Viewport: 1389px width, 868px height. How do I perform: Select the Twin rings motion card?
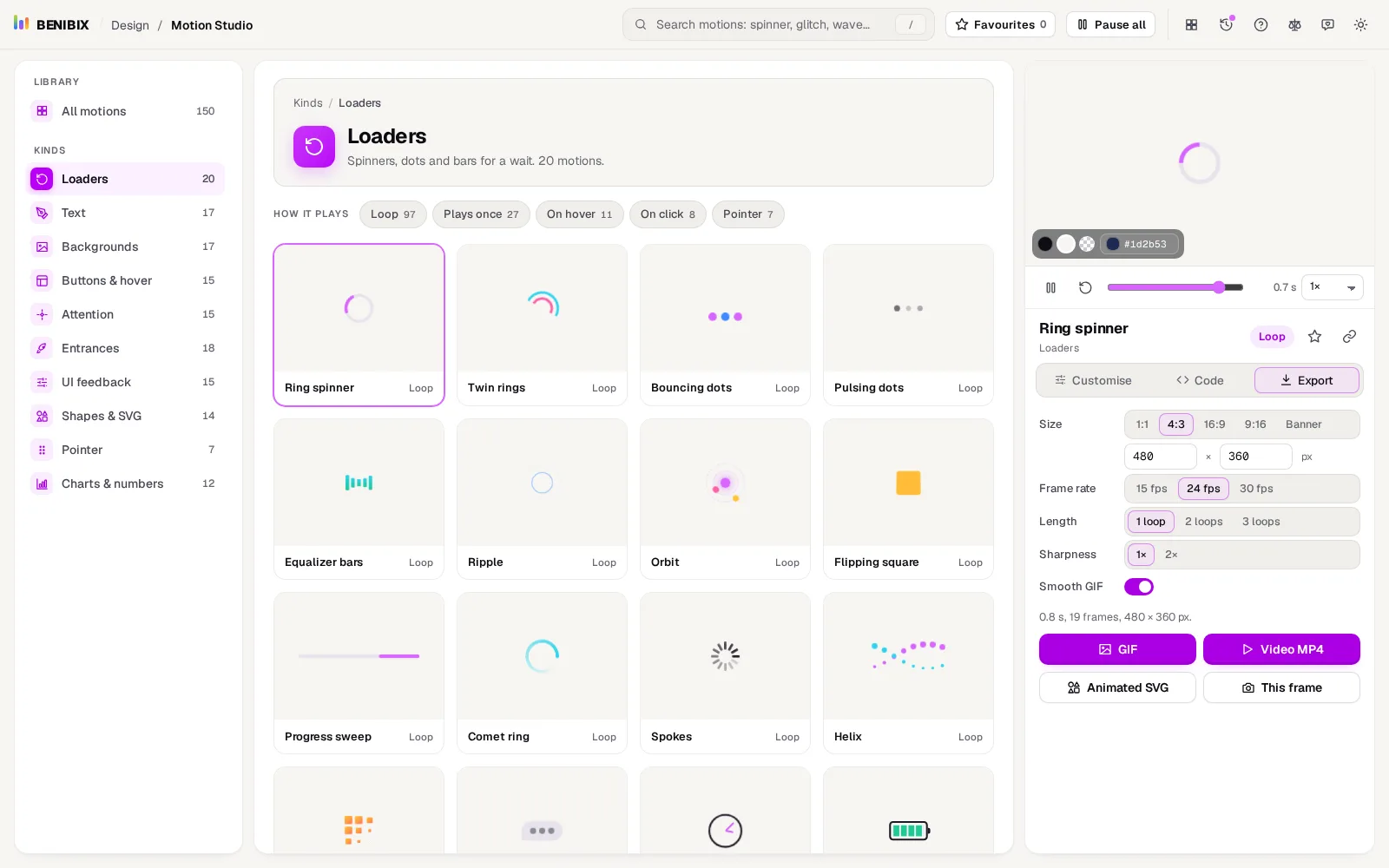click(542, 325)
